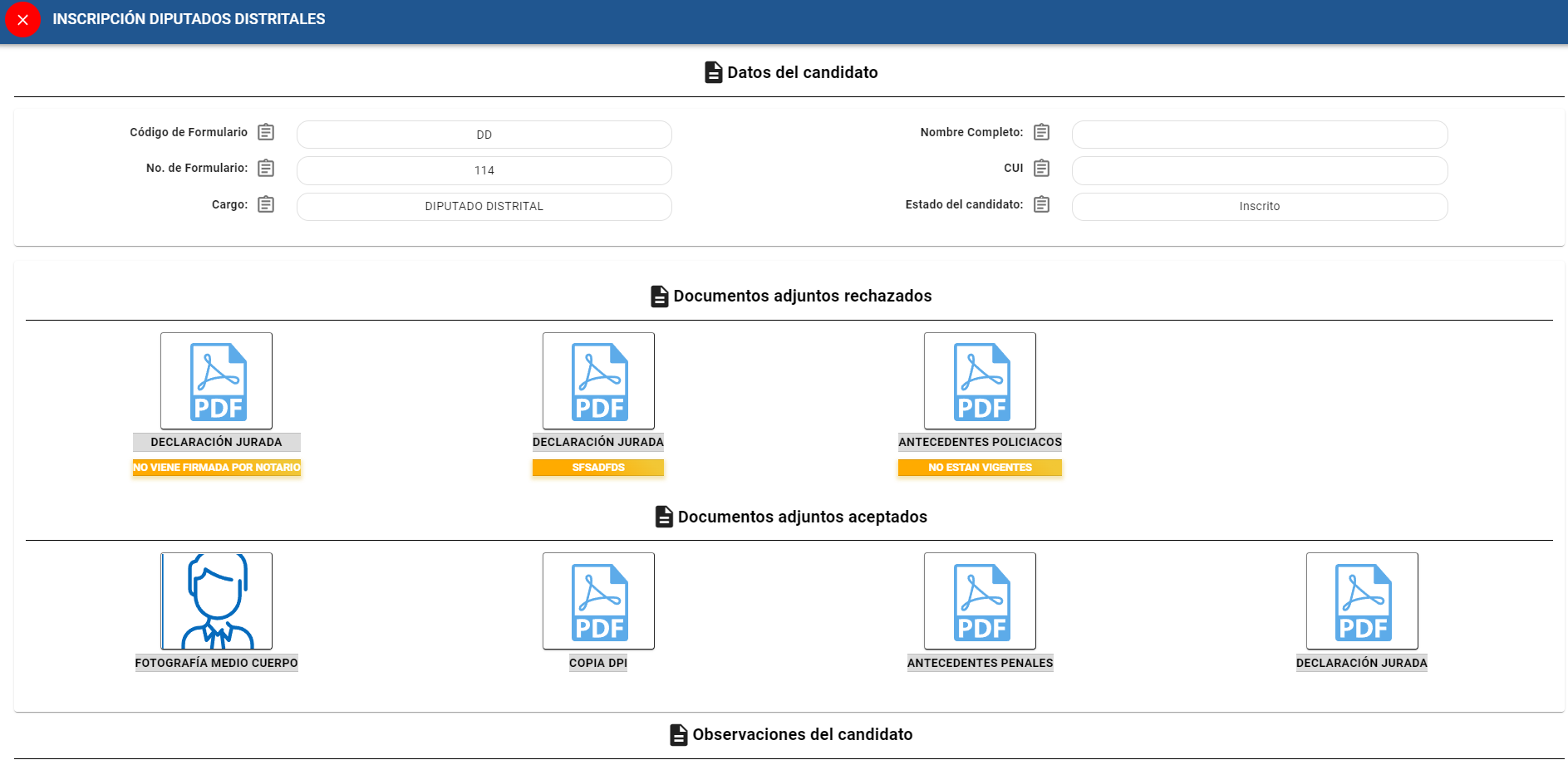Open accepted Declaración Jurada PDF
This screenshot has height=760, width=1568.
pyautogui.click(x=1362, y=601)
